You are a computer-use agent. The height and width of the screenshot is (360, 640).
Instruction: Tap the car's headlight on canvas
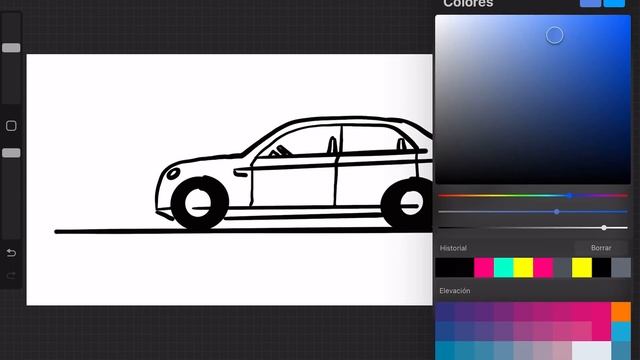click(173, 173)
